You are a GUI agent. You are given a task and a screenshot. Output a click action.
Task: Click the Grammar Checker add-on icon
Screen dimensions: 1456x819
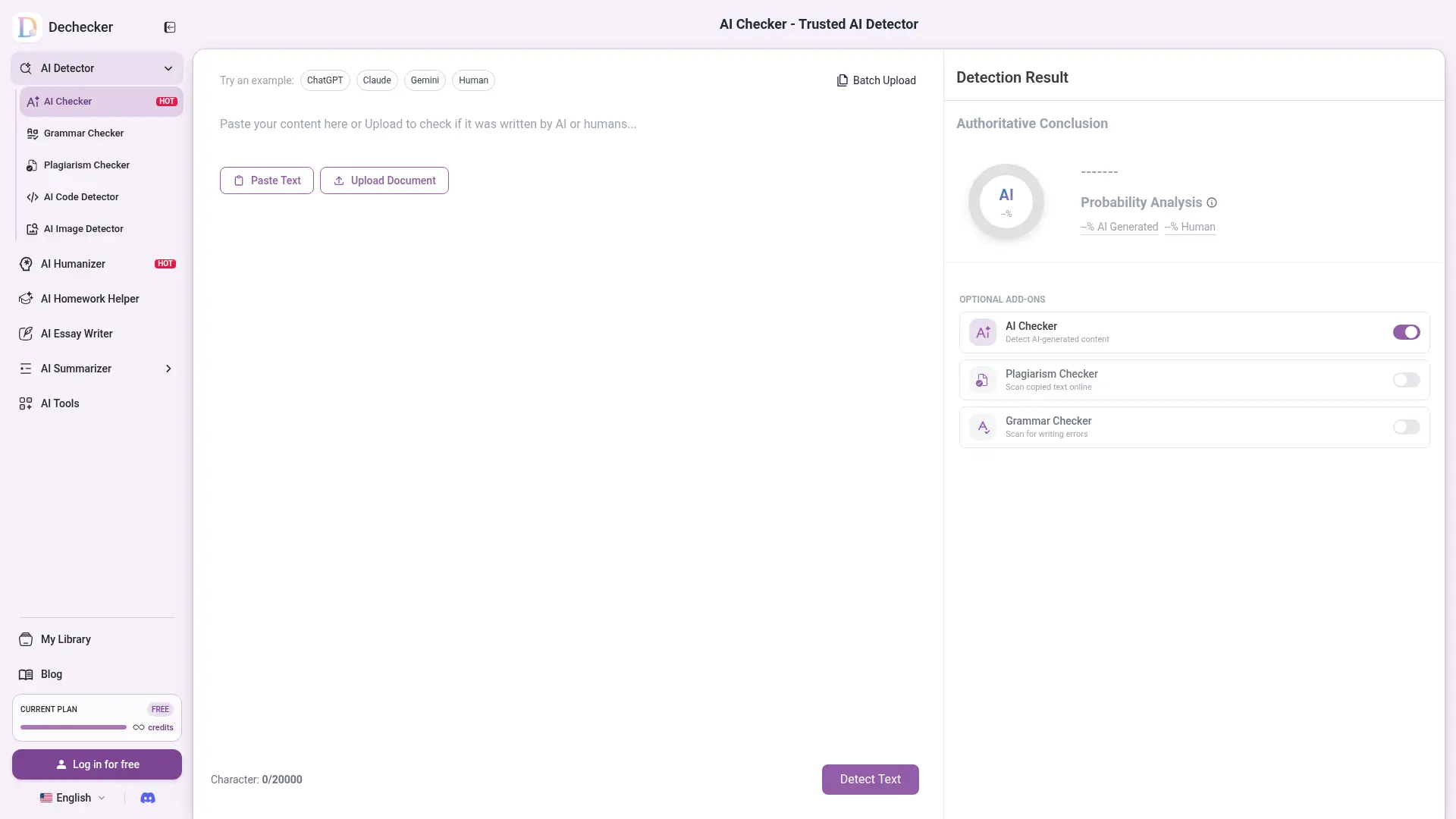click(x=983, y=427)
